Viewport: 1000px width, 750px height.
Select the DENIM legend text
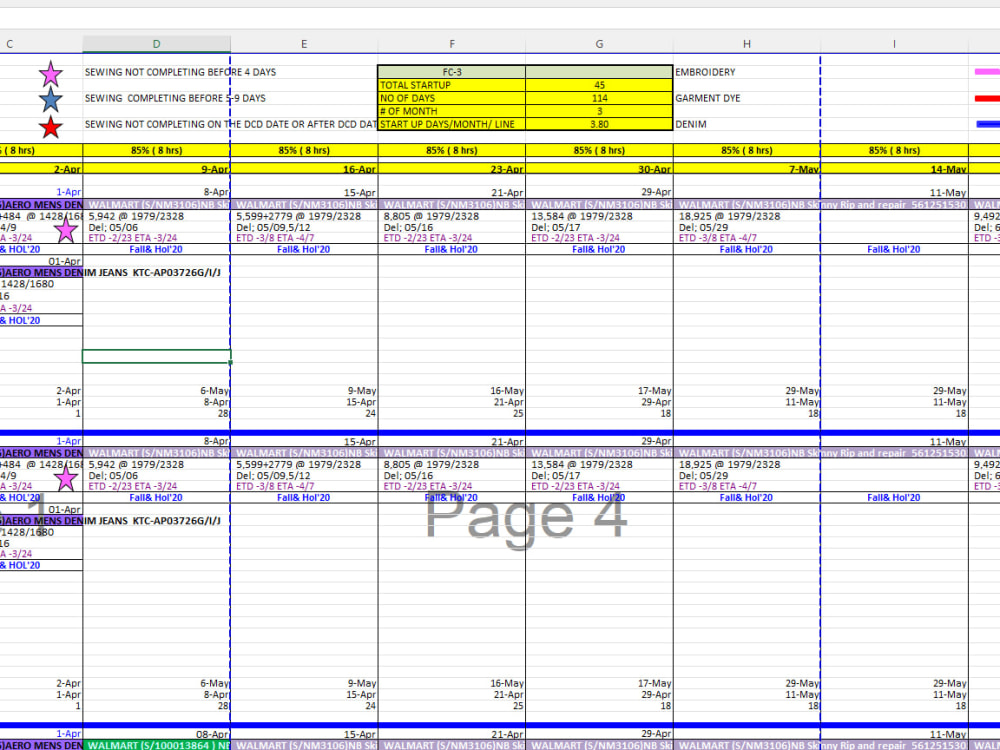point(691,124)
